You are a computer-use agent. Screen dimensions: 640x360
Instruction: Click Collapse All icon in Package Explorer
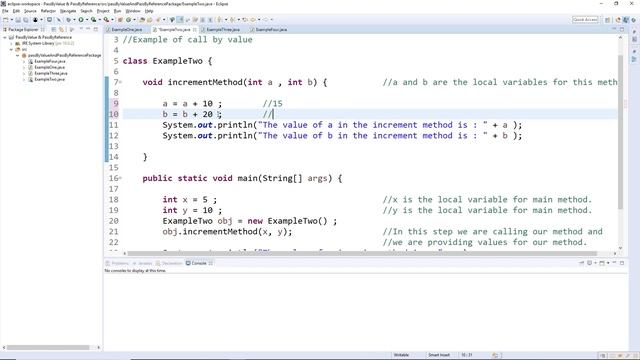click(x=54, y=29)
